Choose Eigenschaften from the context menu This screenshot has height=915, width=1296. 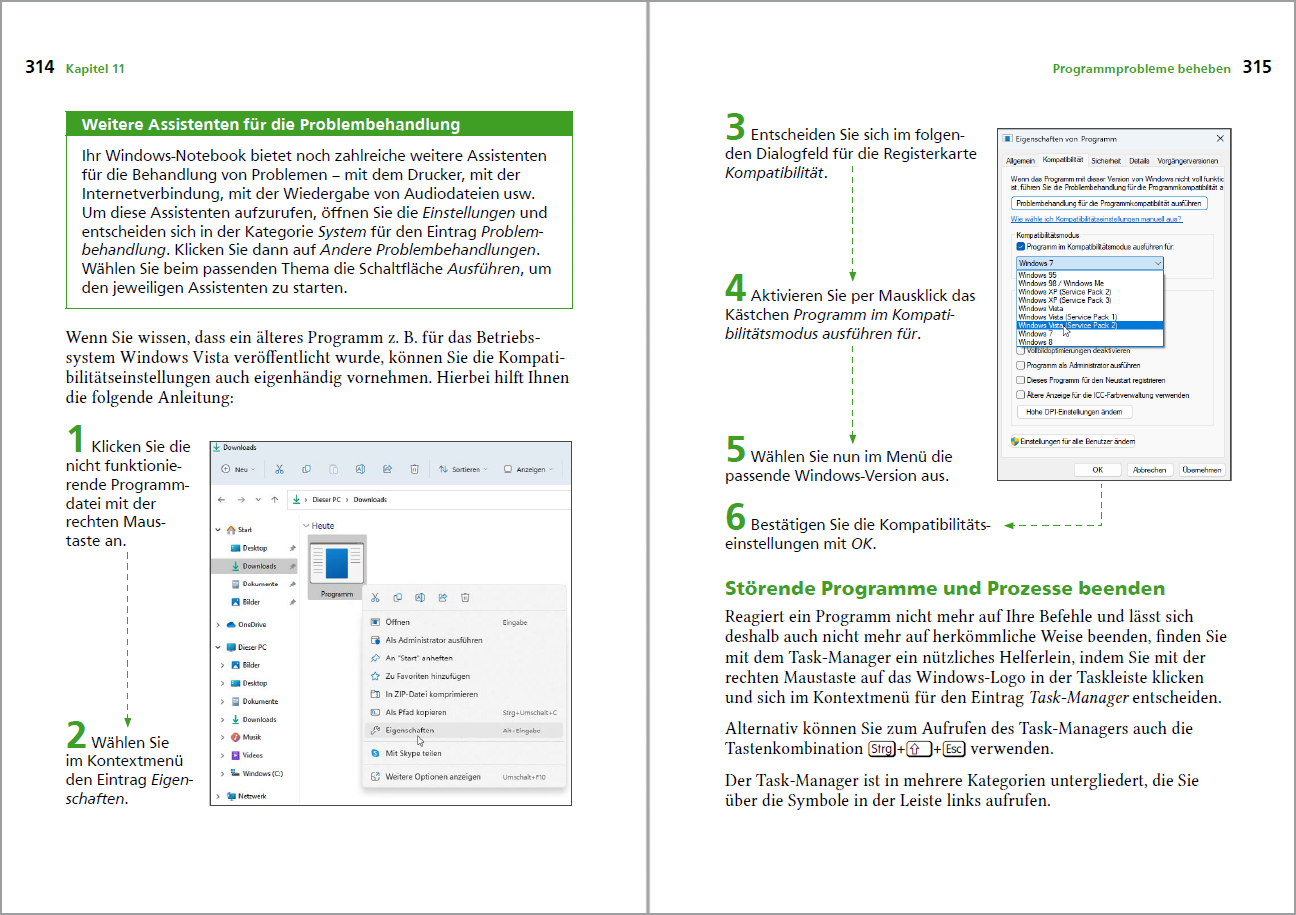click(410, 731)
